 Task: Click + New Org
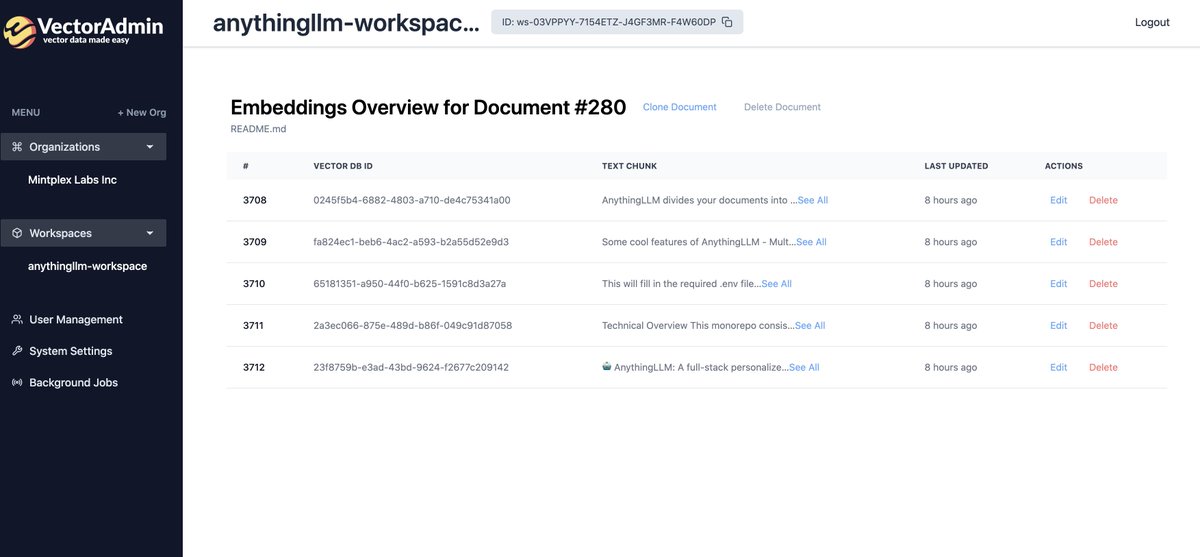pos(142,113)
